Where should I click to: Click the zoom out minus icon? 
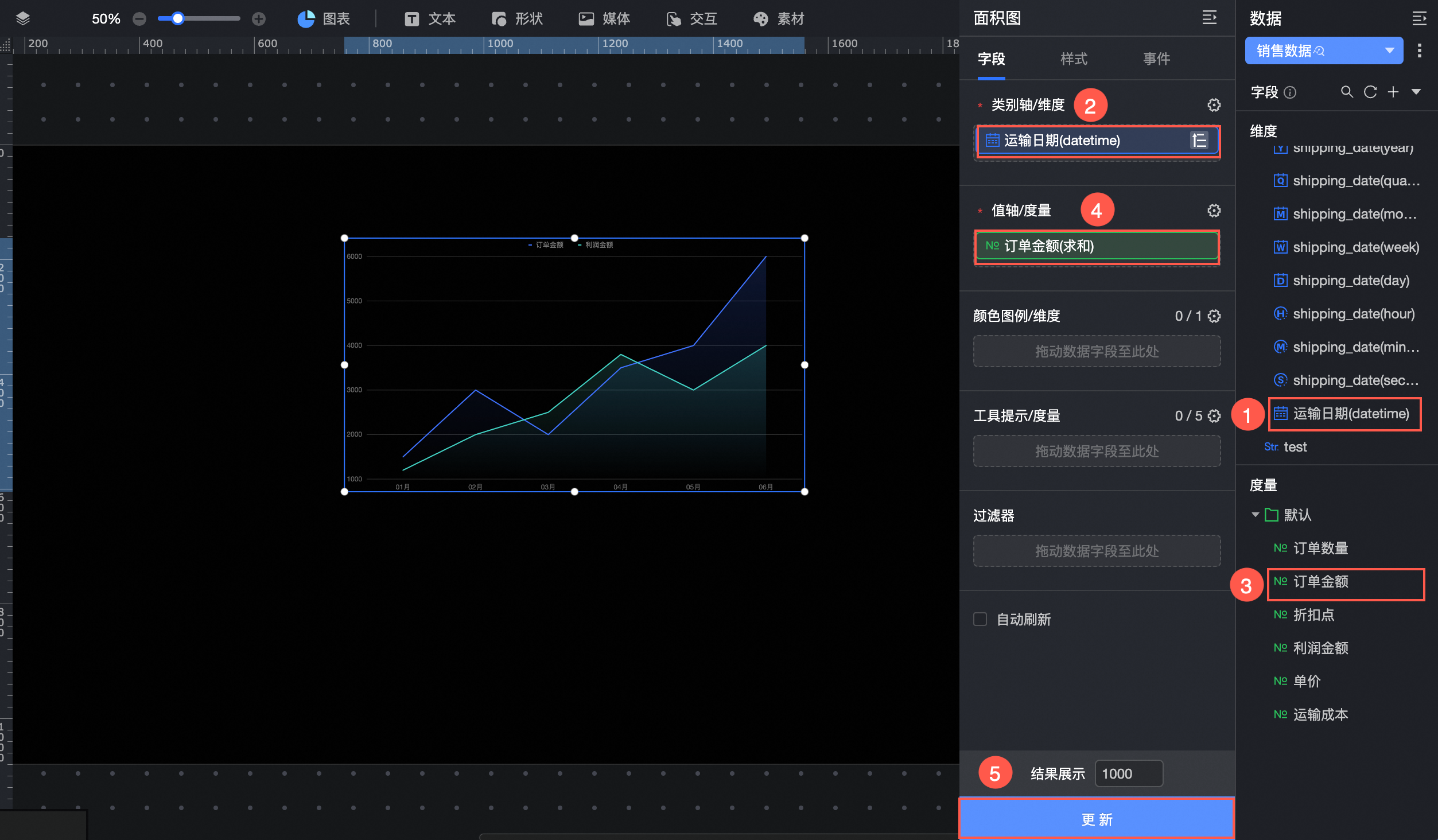139,19
